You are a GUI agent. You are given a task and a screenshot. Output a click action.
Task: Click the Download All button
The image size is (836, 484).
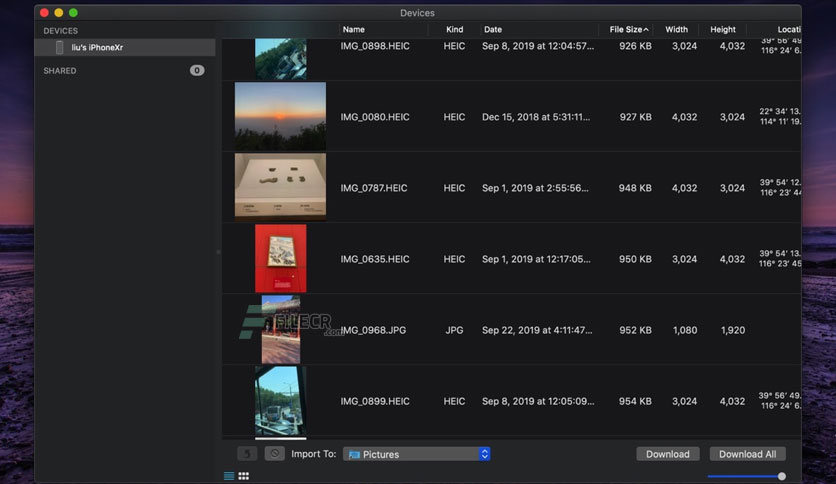pos(747,454)
